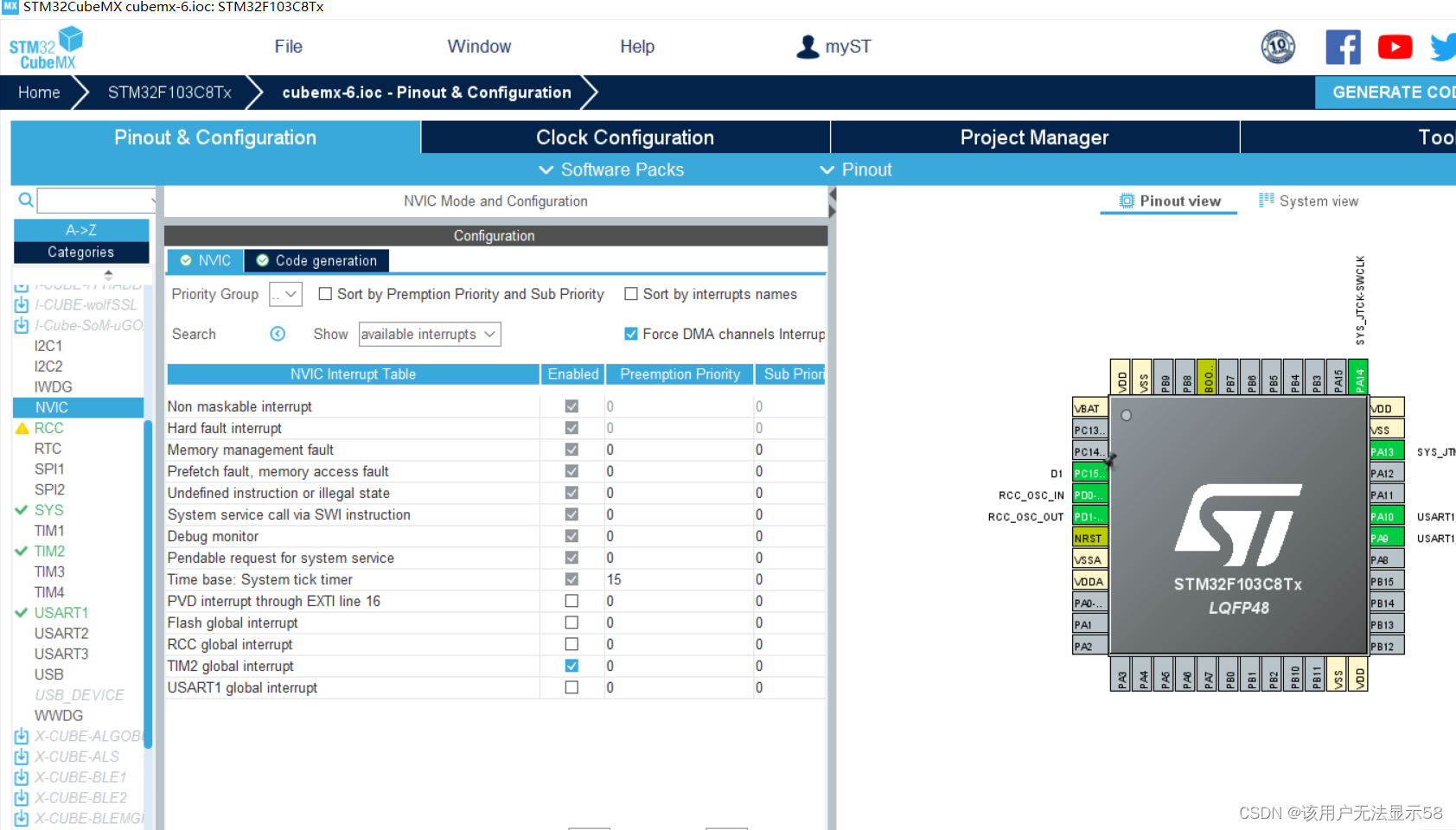Click download icon beside X-CUBE-ALS
The height and width of the screenshot is (830, 1456).
click(22, 757)
